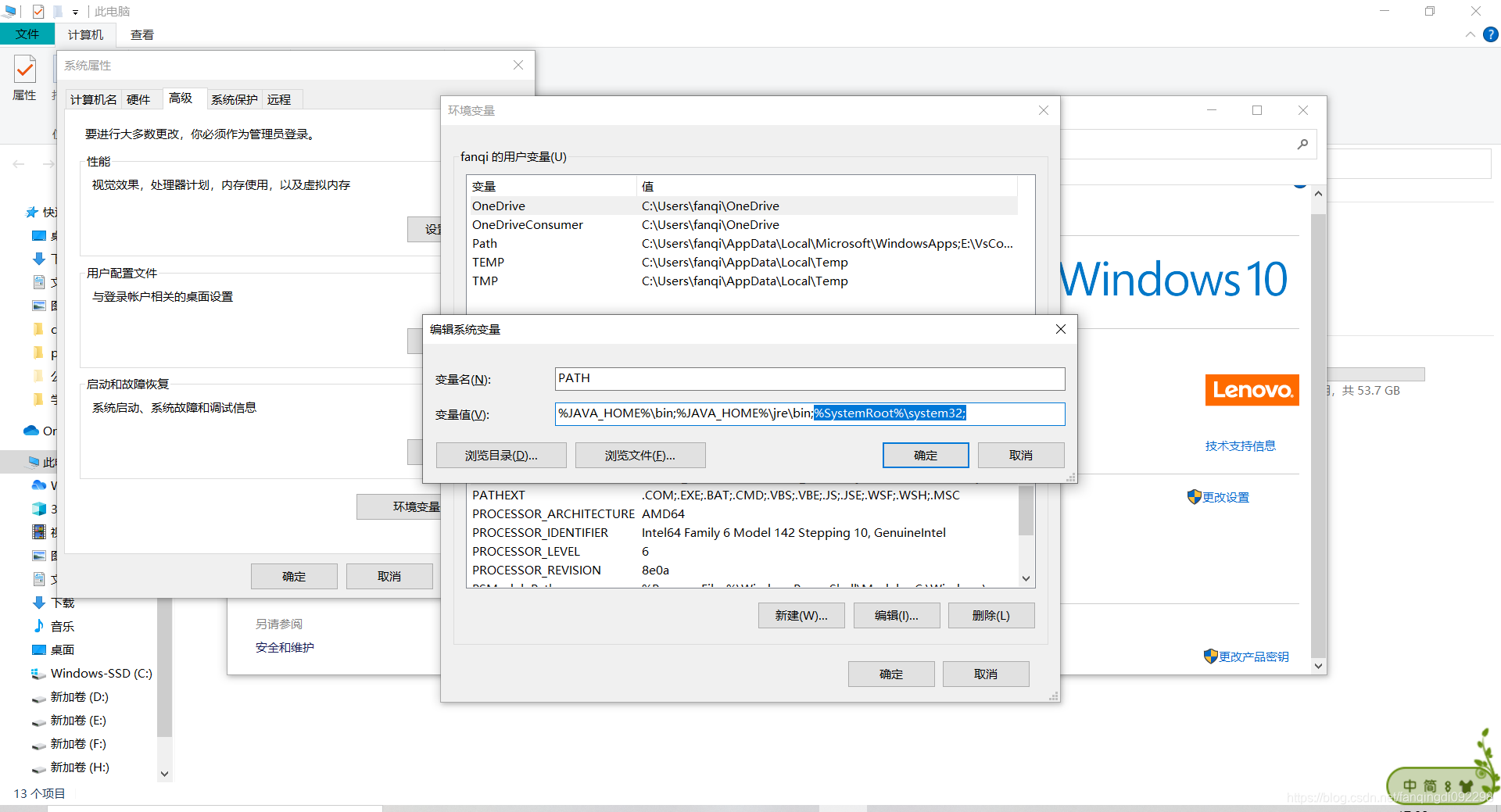Image resolution: width=1501 pixels, height=812 pixels.
Task: Click the 删除(L) system variable button
Action: pos(991,616)
